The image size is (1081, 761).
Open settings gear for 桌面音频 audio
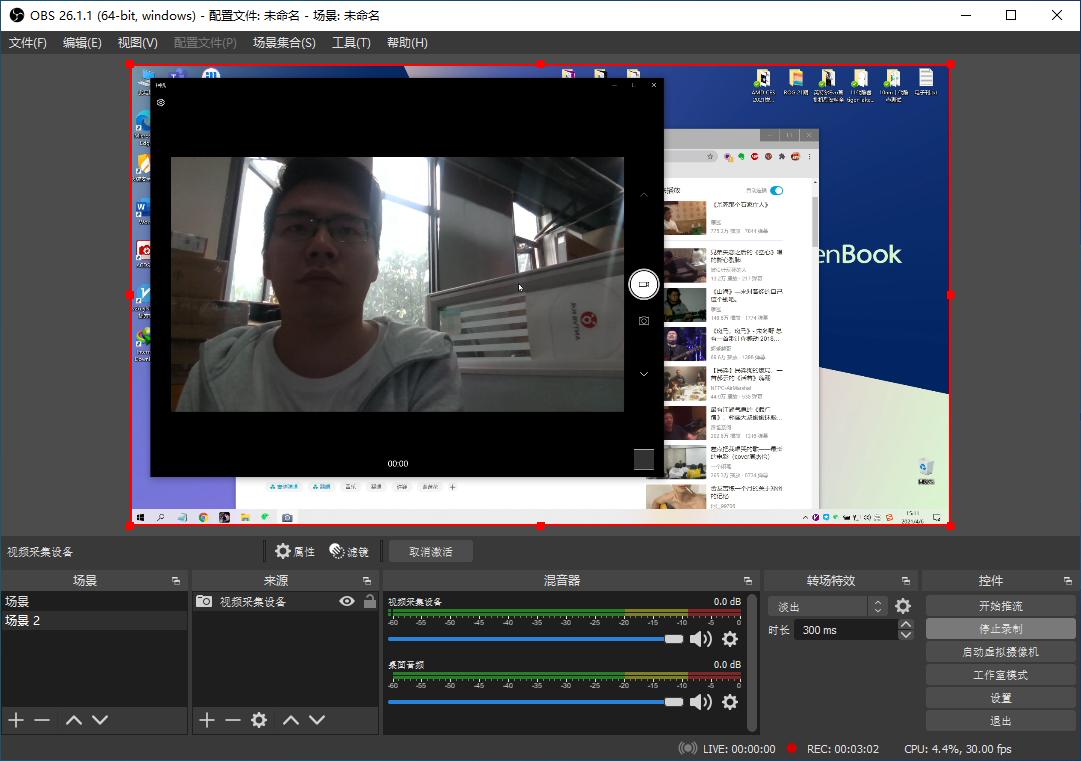point(730,702)
